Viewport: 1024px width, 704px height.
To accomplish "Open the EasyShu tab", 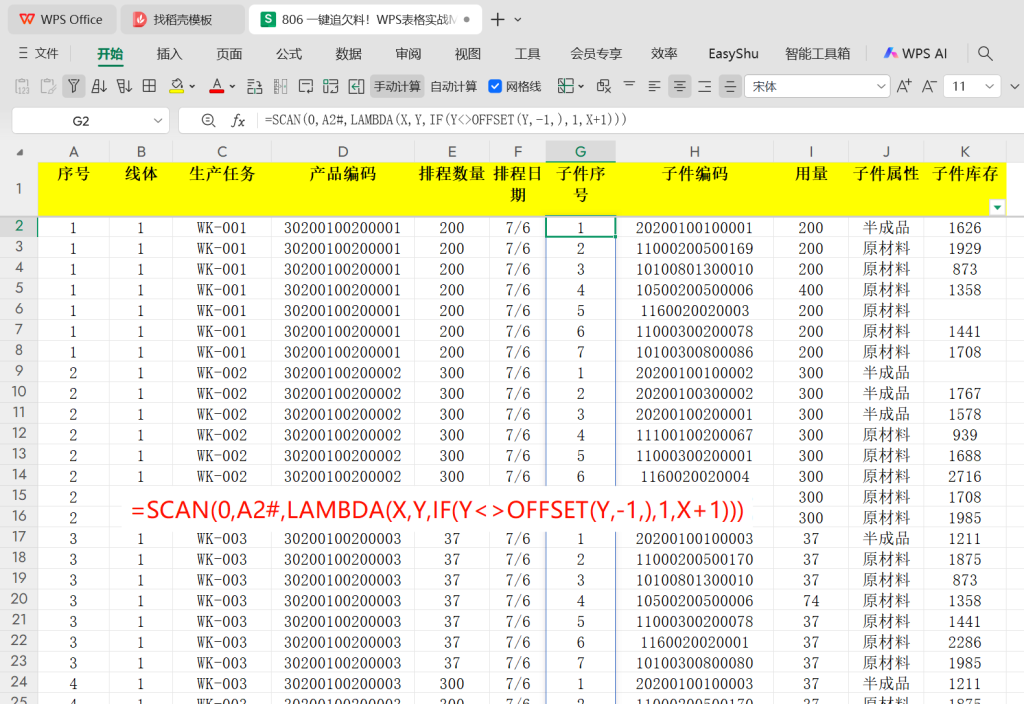I will tap(733, 54).
